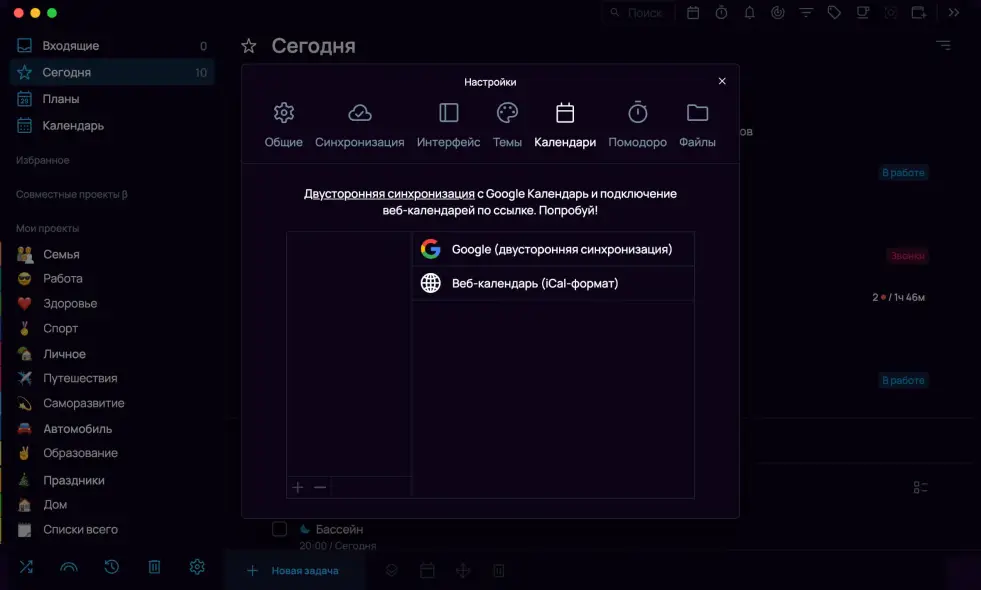Close the Настройки dialog
The height and width of the screenshot is (590, 981).
(722, 81)
